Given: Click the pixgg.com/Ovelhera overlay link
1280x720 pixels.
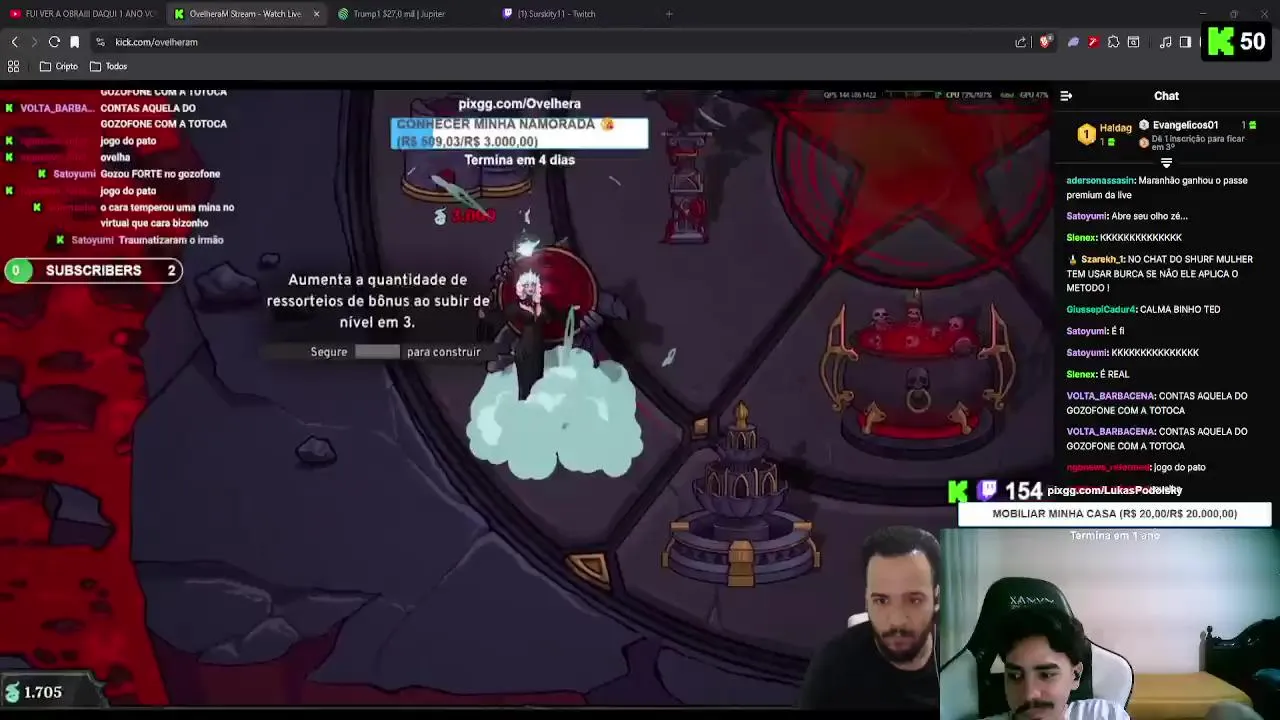Looking at the screenshot, I should pos(519,103).
